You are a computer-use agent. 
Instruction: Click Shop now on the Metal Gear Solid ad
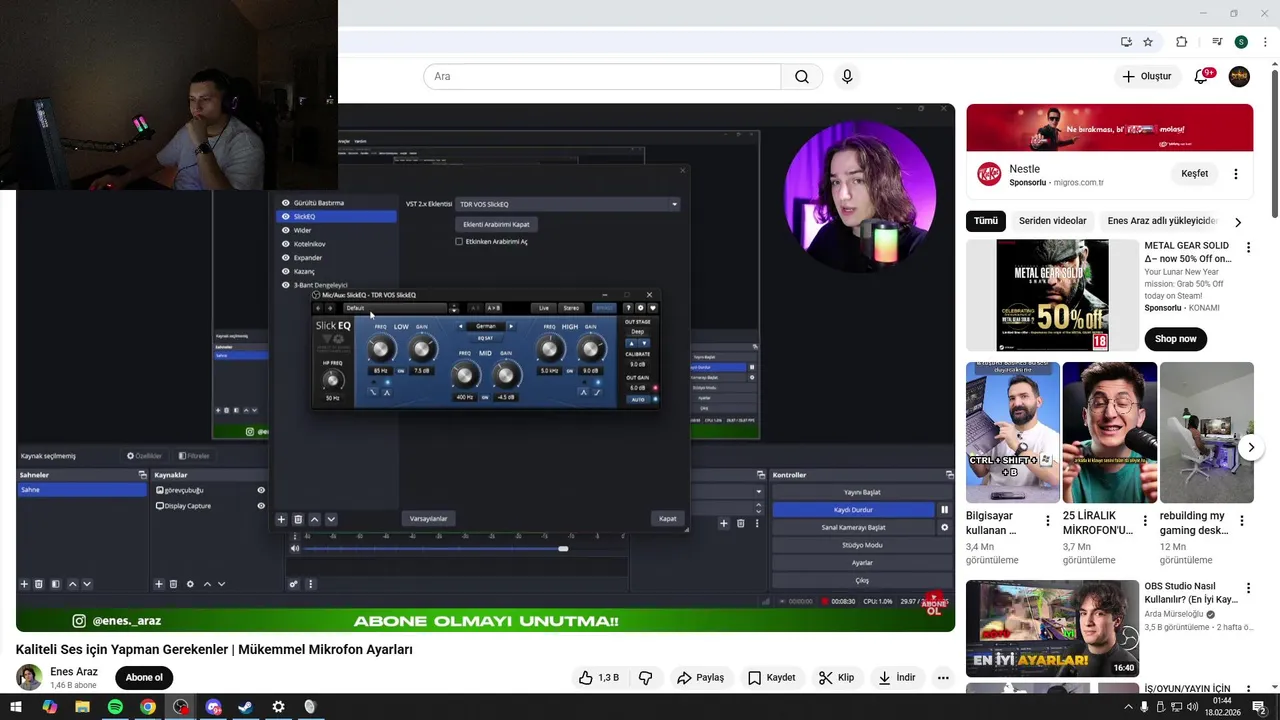pyautogui.click(x=1176, y=339)
